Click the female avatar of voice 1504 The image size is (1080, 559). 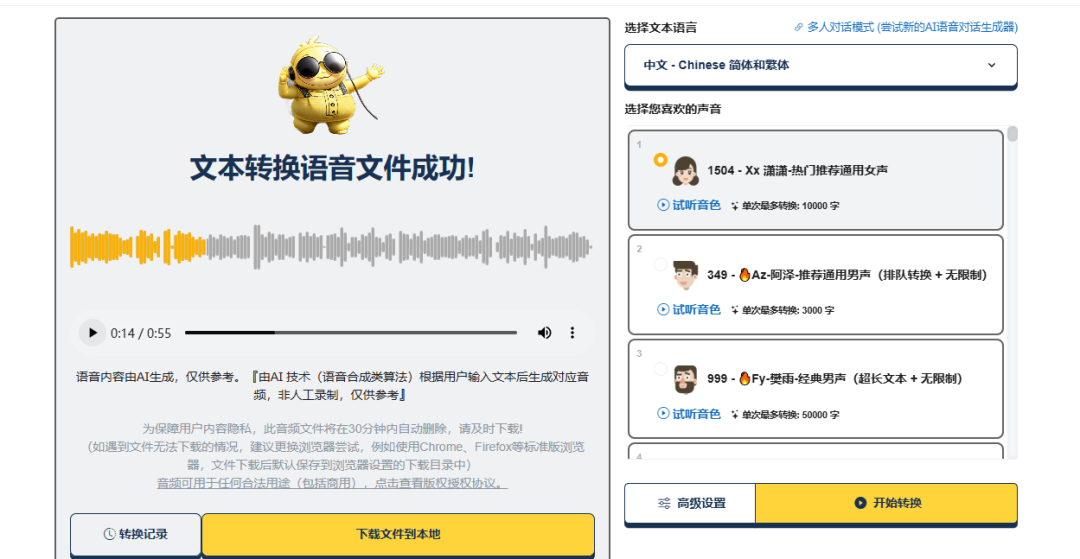pos(685,171)
